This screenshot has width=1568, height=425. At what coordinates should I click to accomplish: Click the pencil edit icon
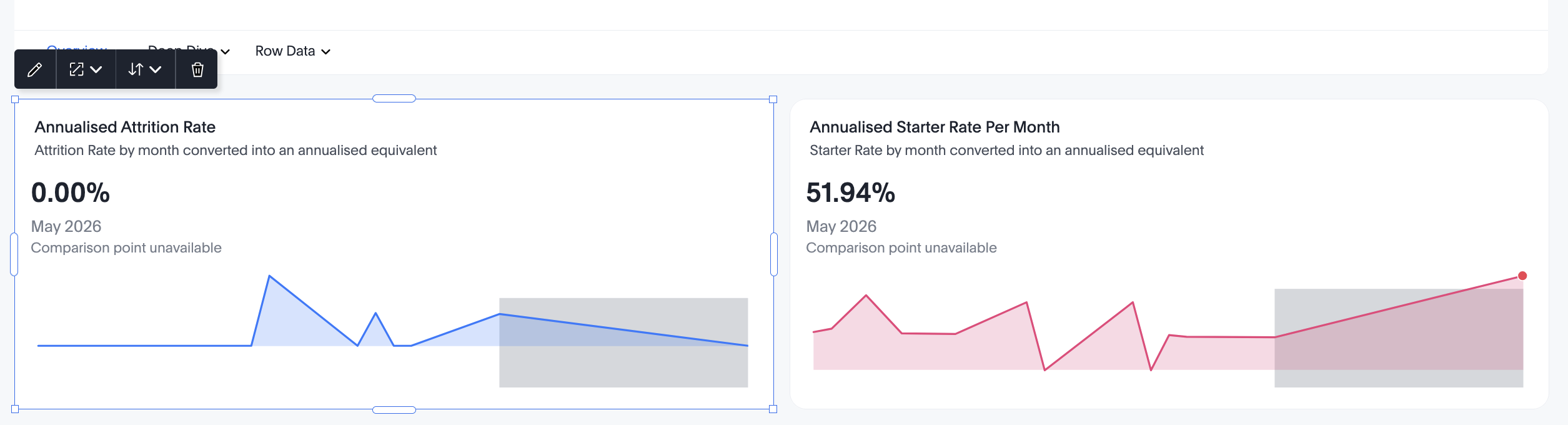tap(35, 69)
